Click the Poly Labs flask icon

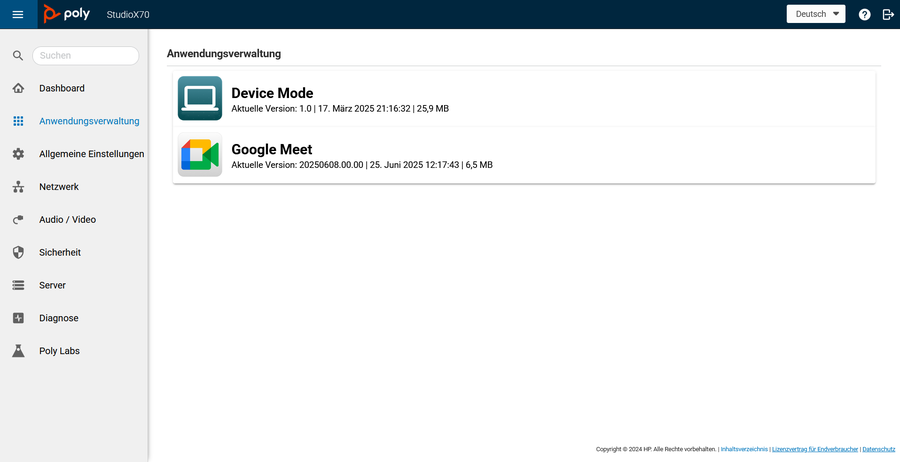point(18,351)
